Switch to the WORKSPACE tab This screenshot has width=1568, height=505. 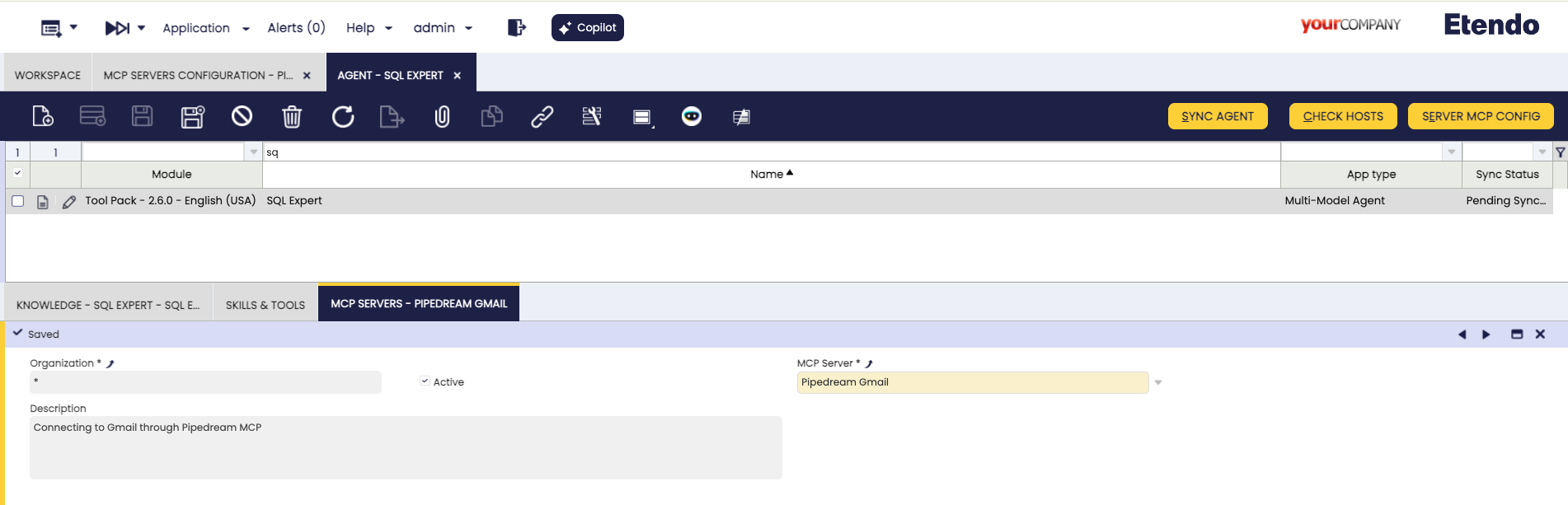click(x=48, y=75)
